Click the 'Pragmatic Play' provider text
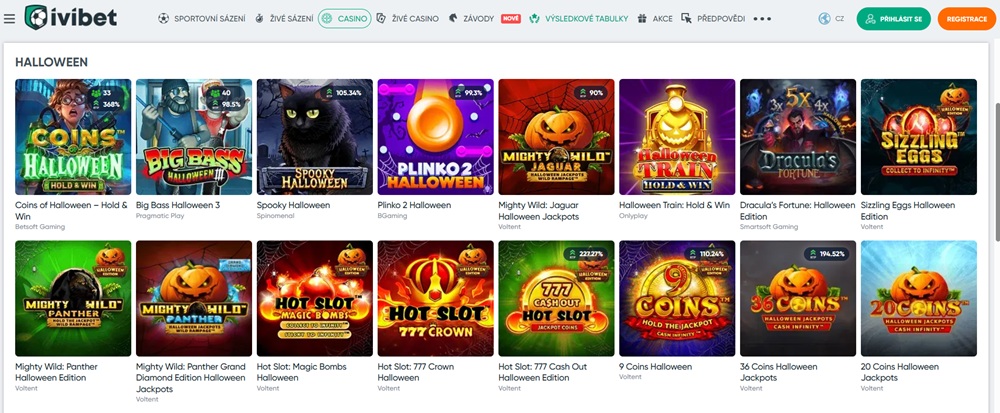The image size is (1000, 413). point(158,215)
